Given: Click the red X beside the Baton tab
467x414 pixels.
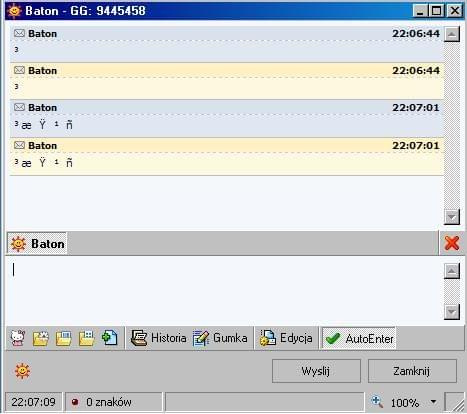Looking at the screenshot, I should click(452, 243).
